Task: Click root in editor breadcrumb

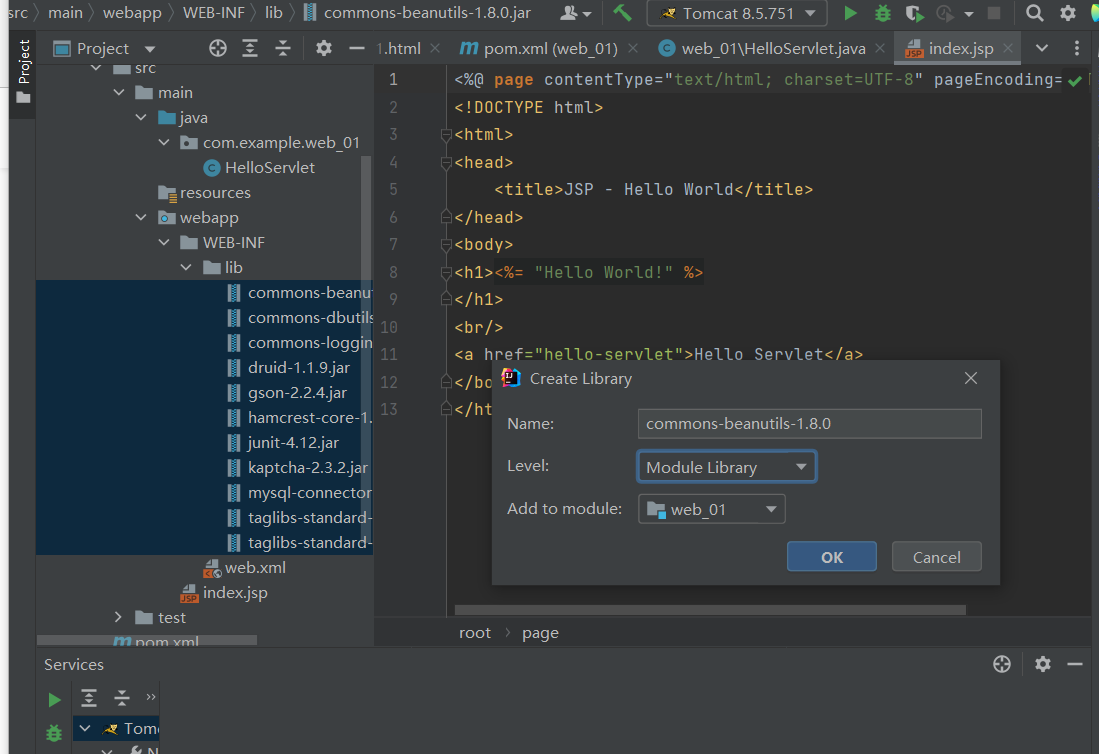Action: point(475,632)
